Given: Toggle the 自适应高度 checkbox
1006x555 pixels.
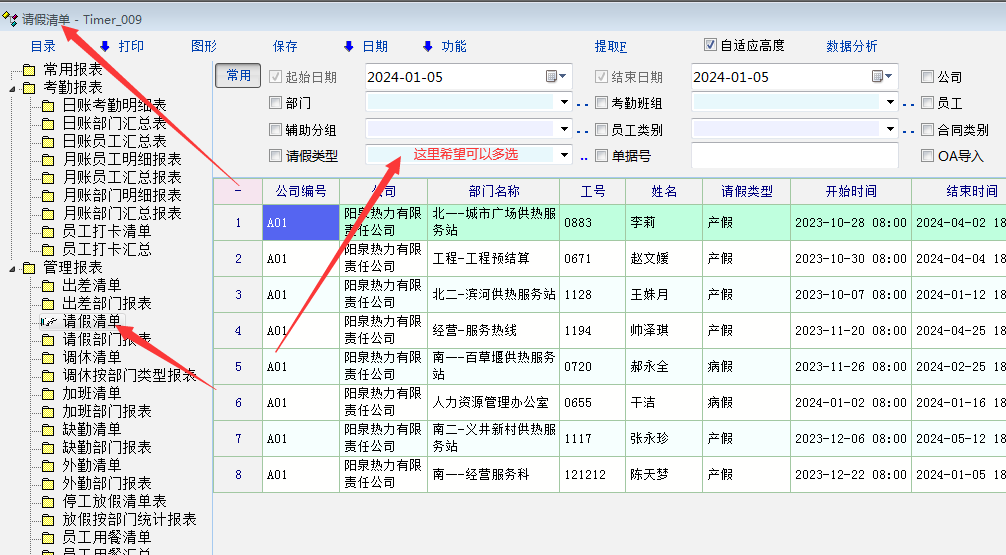Looking at the screenshot, I should tap(711, 45).
